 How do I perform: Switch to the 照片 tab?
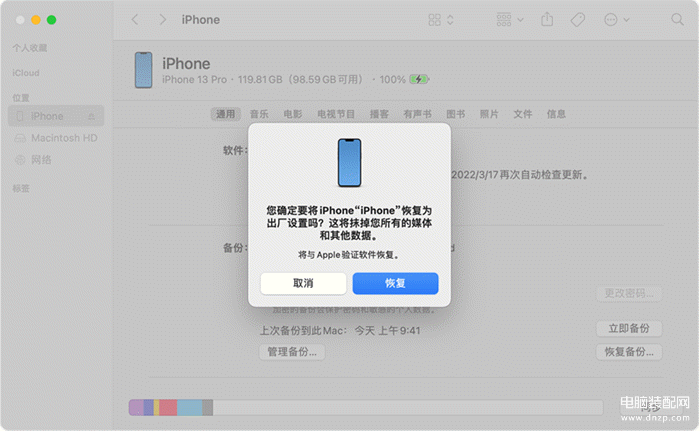489,114
